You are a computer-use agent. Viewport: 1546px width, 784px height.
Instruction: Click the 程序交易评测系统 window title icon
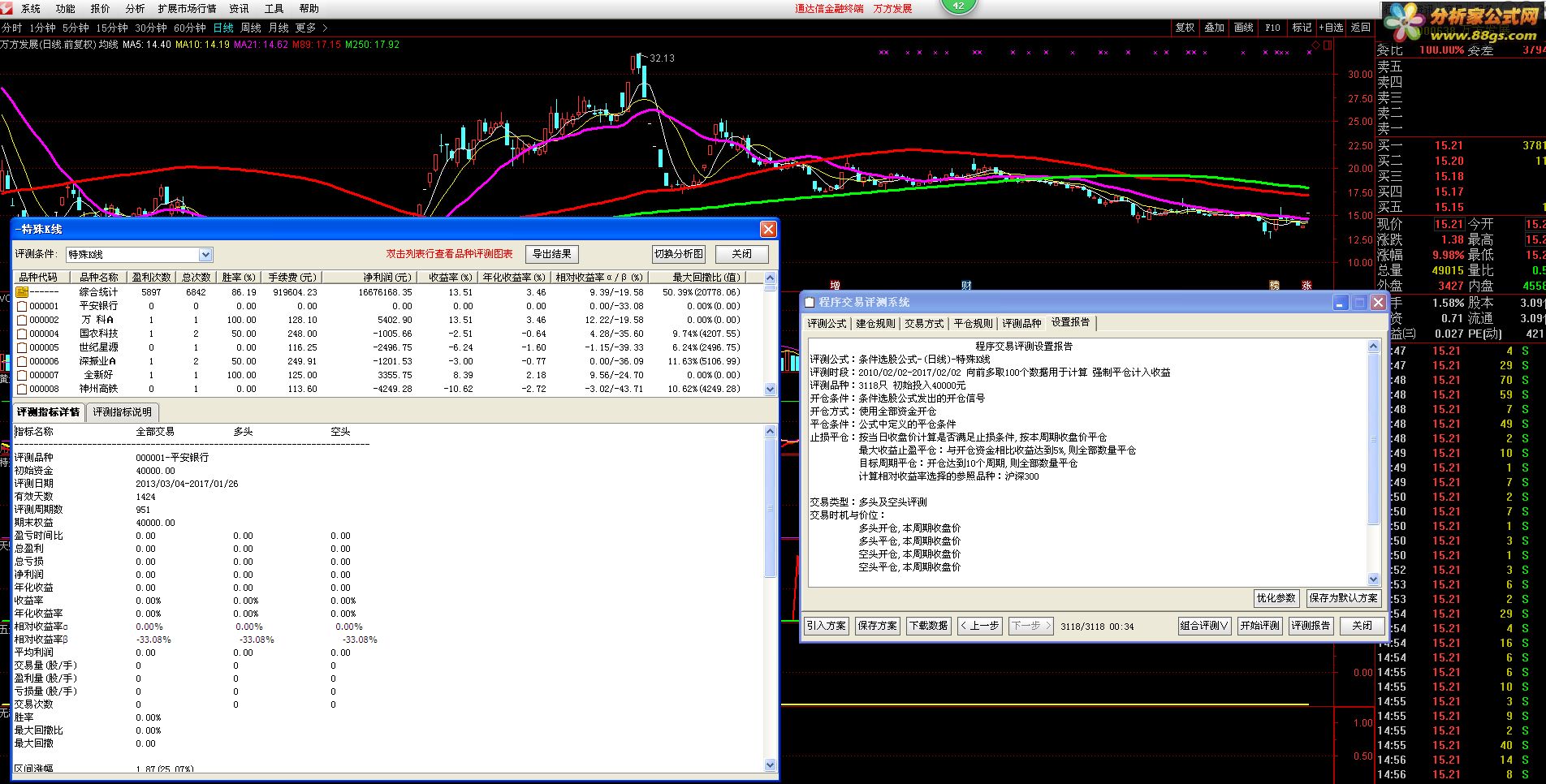point(810,302)
